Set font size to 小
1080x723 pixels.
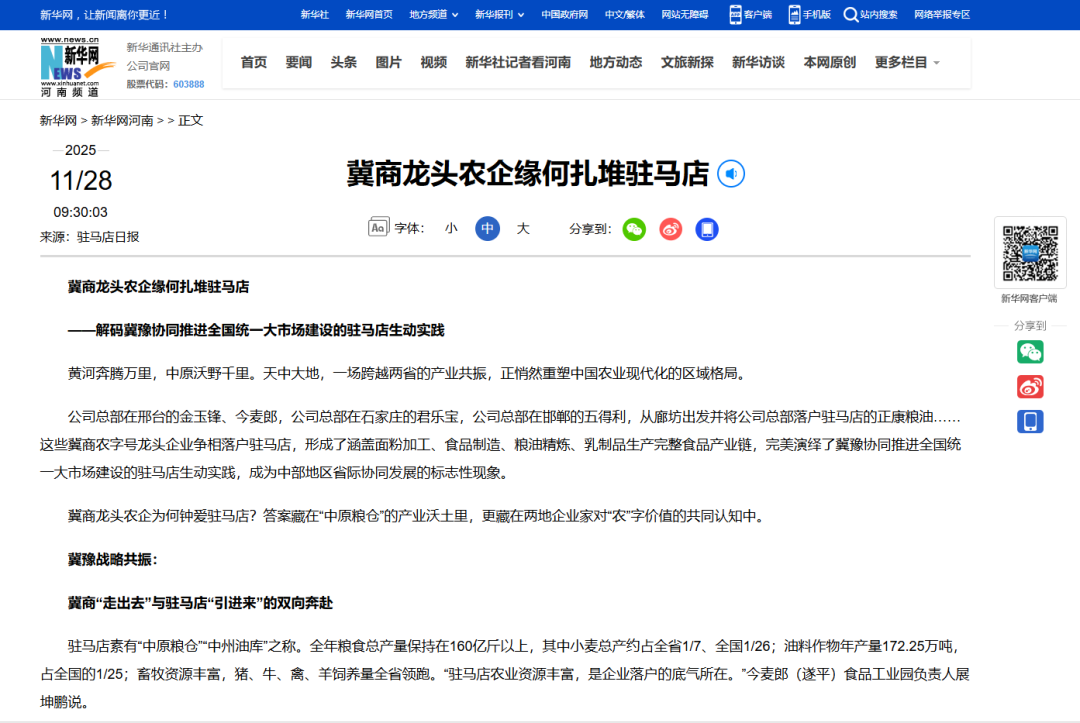point(451,229)
